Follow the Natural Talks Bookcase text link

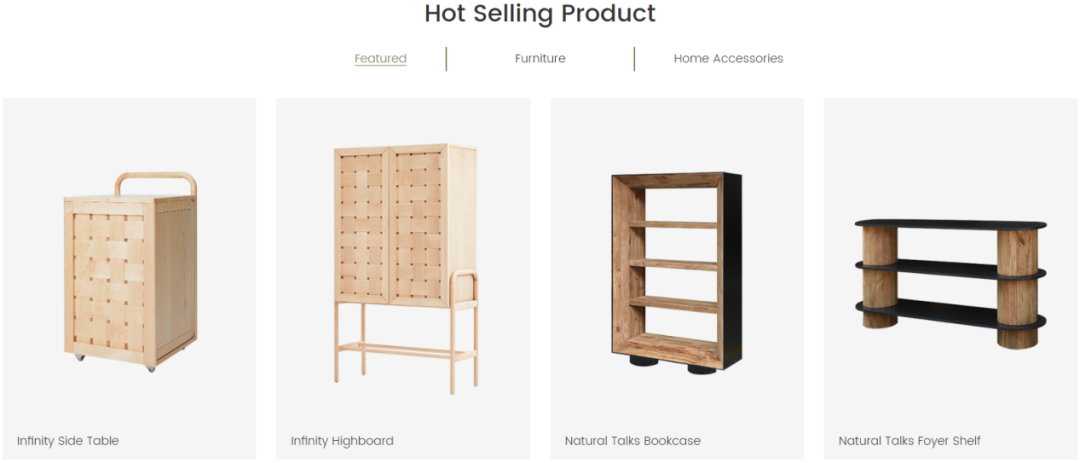632,441
